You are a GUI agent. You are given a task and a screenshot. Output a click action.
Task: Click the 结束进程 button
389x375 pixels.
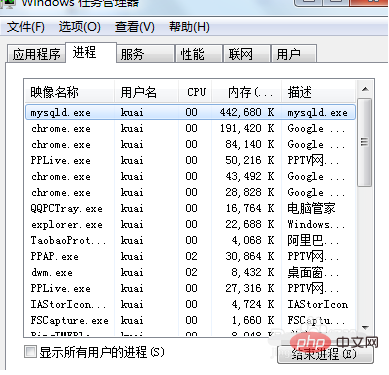(x=325, y=354)
